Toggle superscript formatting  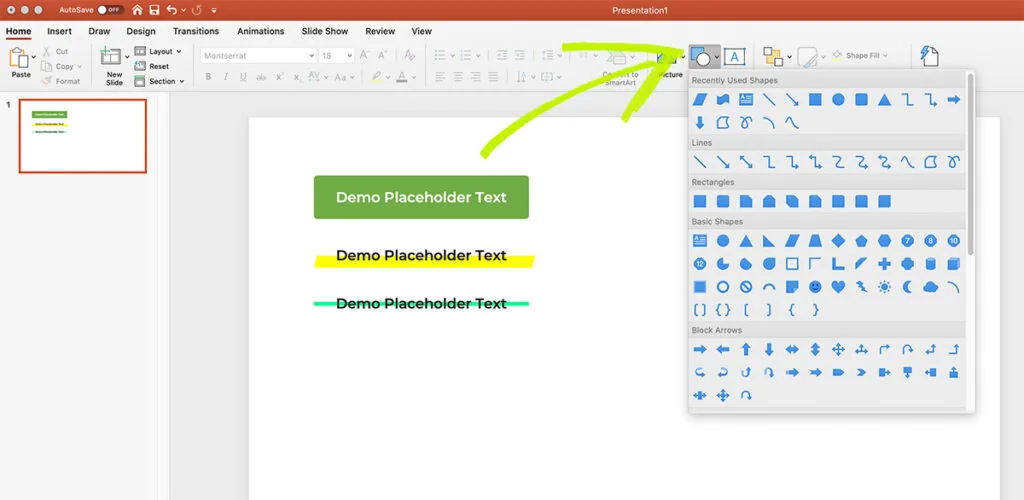(279, 77)
